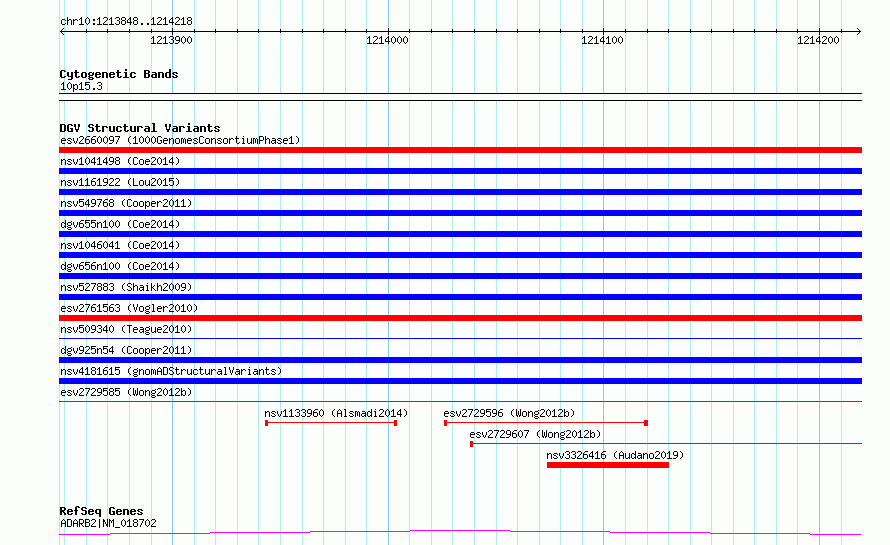Select esv2729607 (Wong2012b) label
The width and height of the screenshot is (890, 545).
(x=535, y=434)
